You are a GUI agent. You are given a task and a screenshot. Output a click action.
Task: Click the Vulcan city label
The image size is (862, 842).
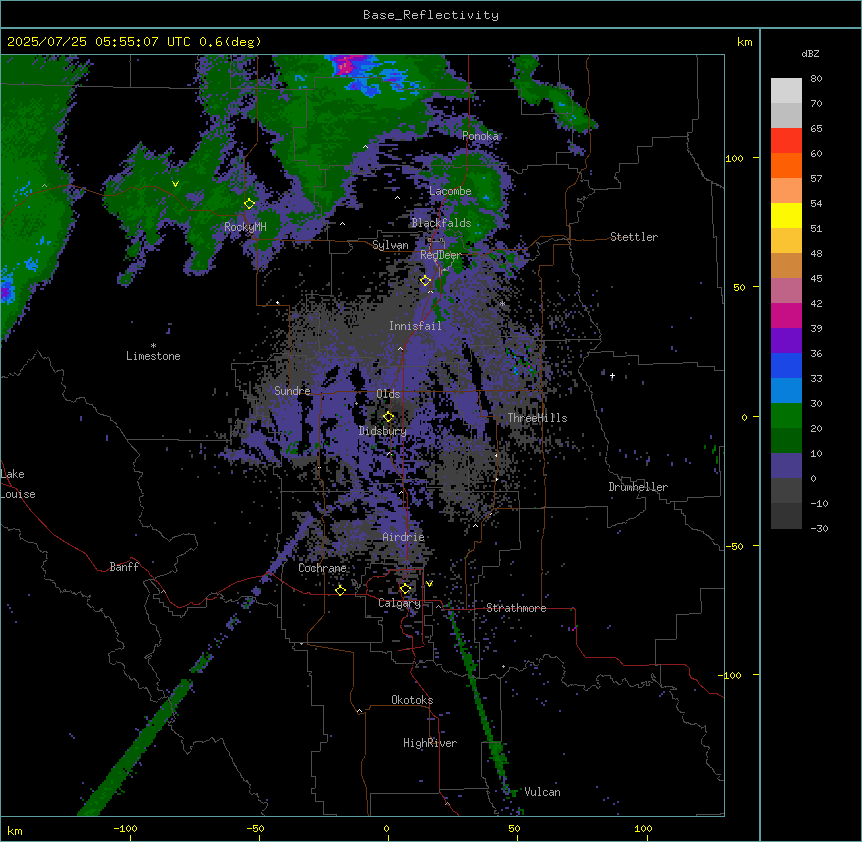(542, 792)
